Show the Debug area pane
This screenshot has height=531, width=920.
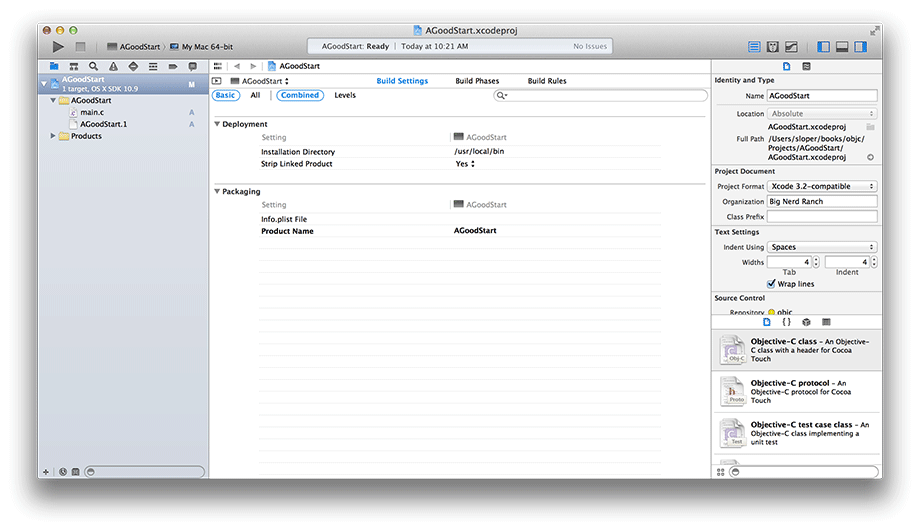842,46
